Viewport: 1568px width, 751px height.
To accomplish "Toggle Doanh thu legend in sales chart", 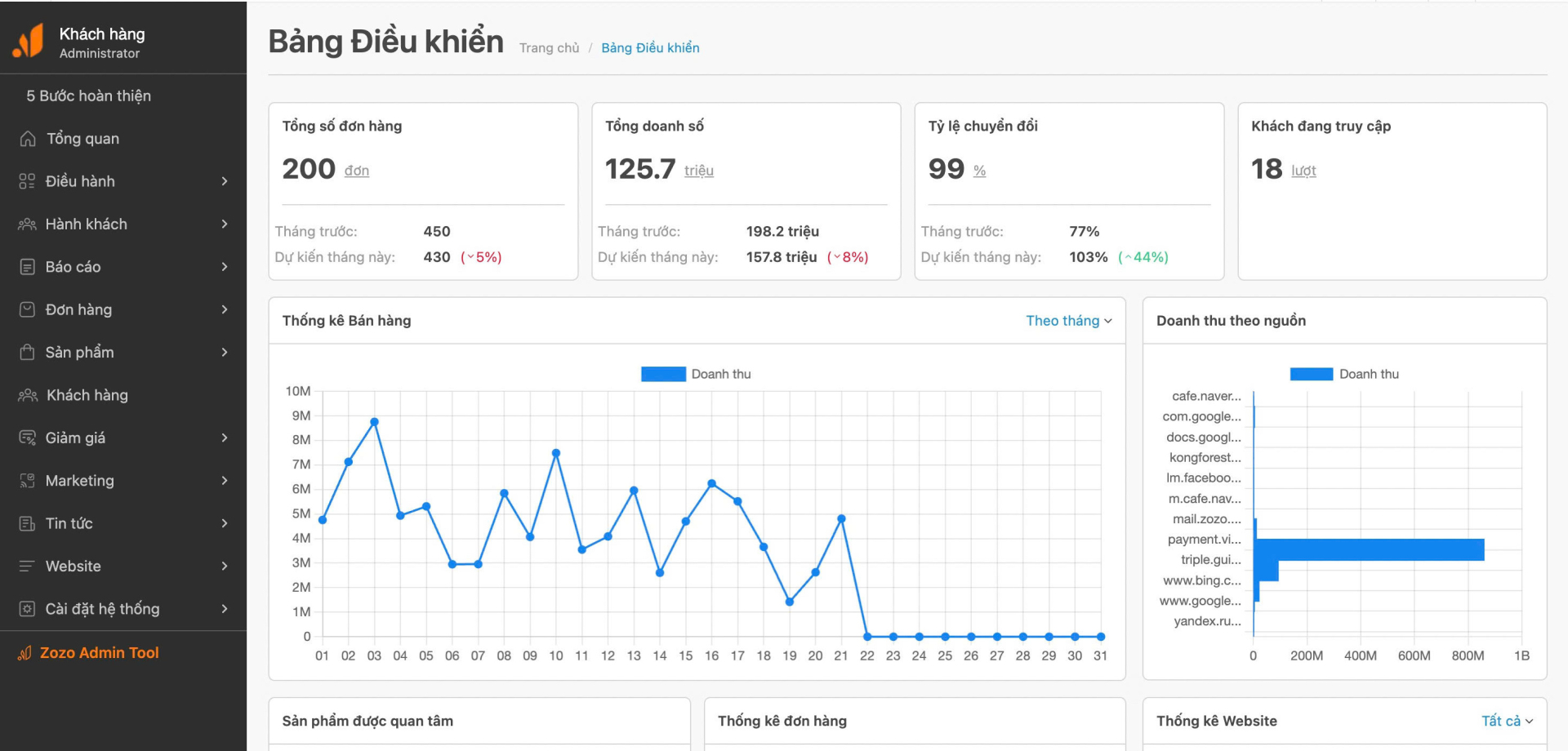I will tap(696, 374).
